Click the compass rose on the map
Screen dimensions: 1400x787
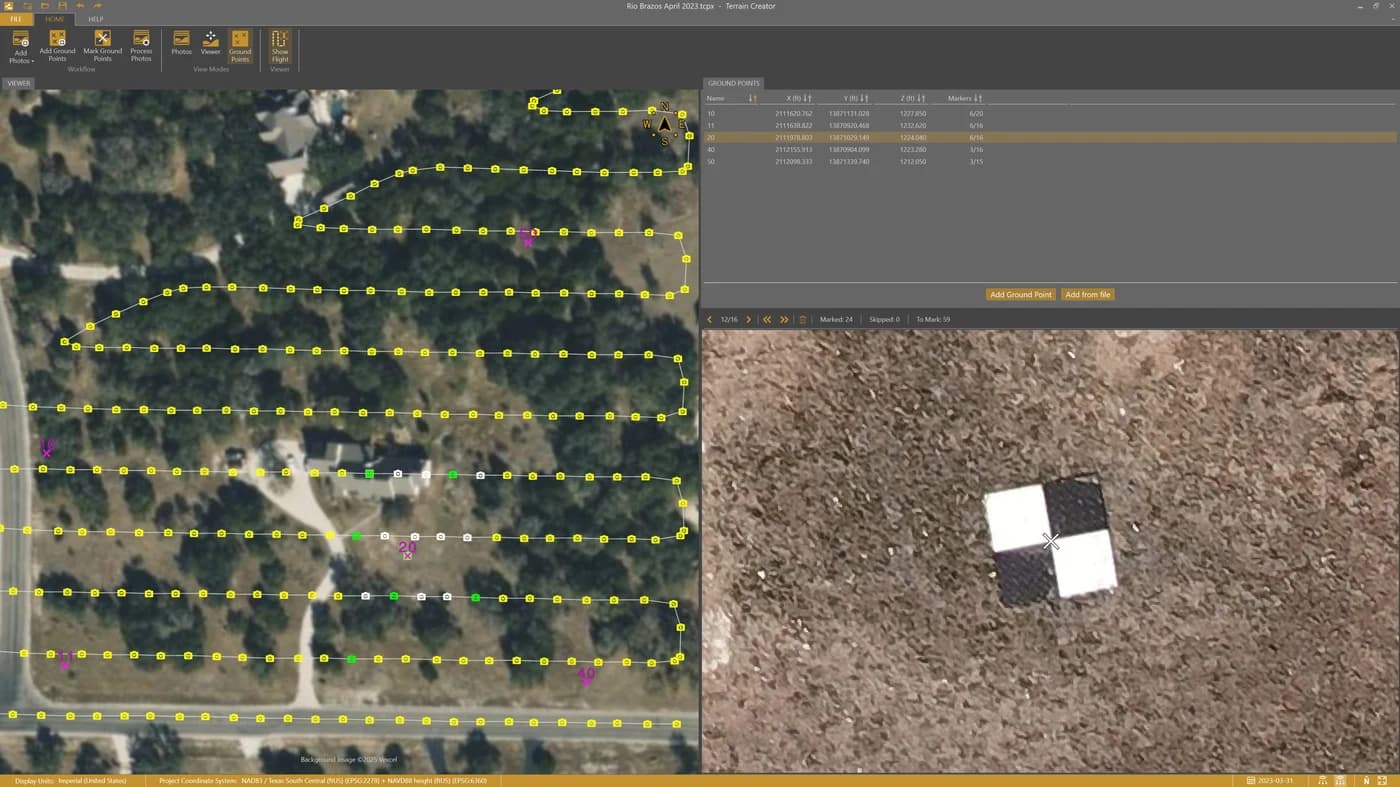(x=665, y=124)
